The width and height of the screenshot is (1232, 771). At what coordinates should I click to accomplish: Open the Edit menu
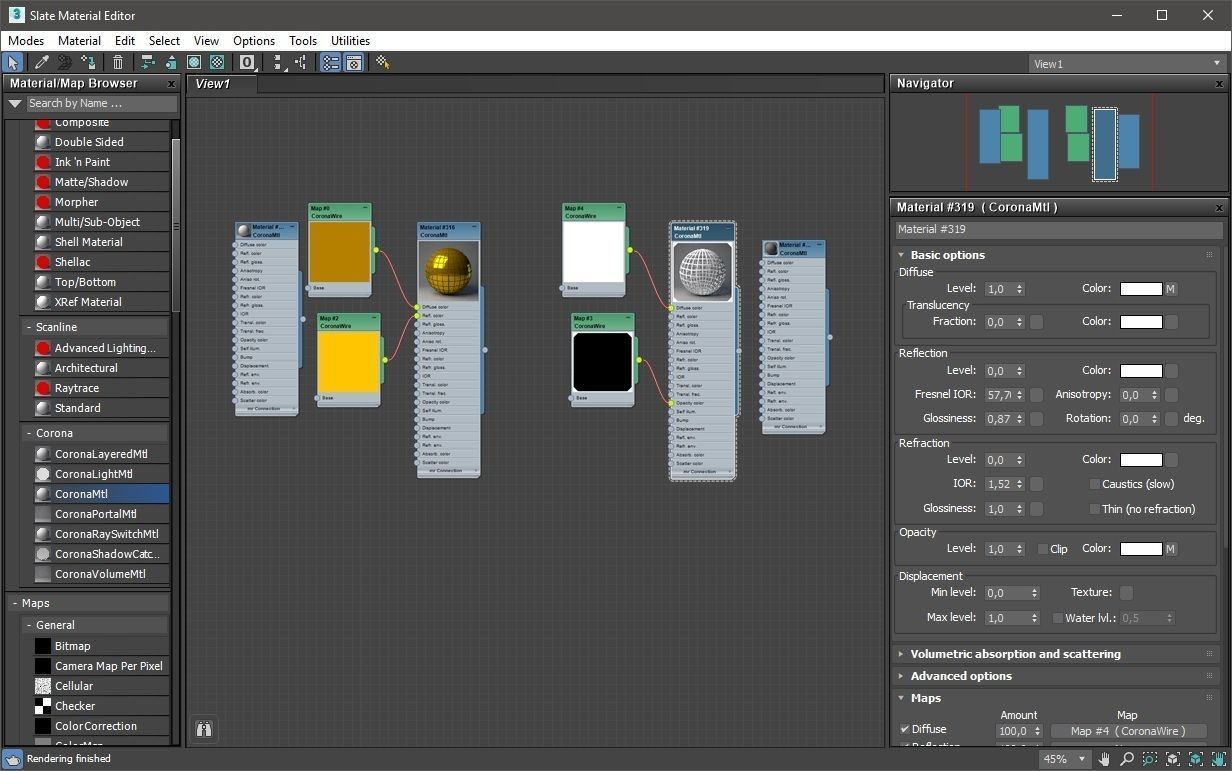(125, 41)
